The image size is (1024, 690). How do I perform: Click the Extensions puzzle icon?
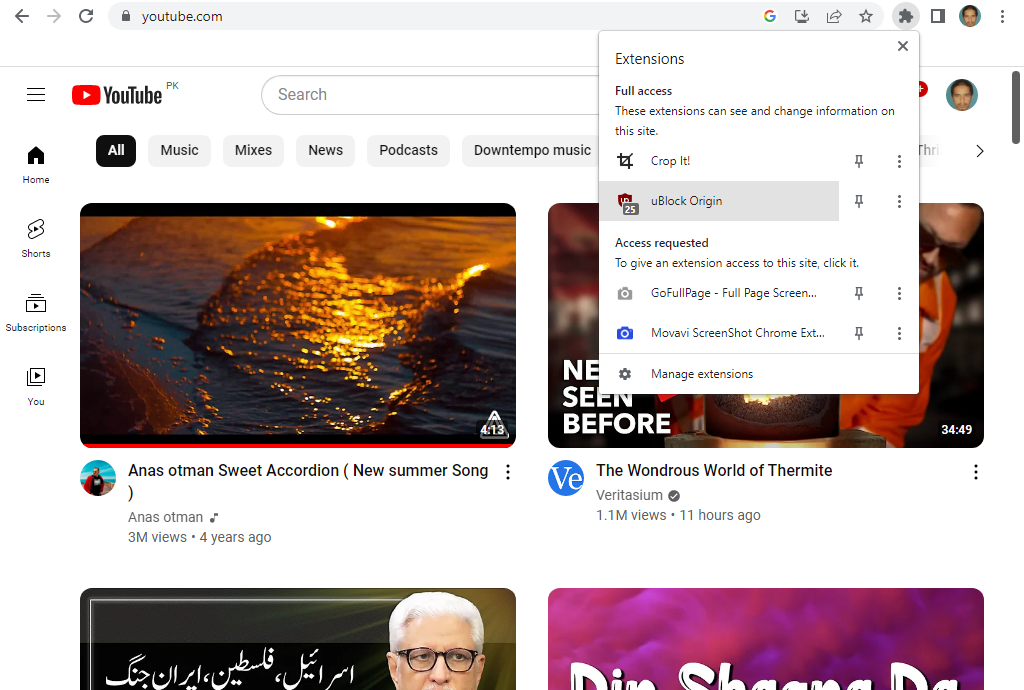click(x=906, y=16)
